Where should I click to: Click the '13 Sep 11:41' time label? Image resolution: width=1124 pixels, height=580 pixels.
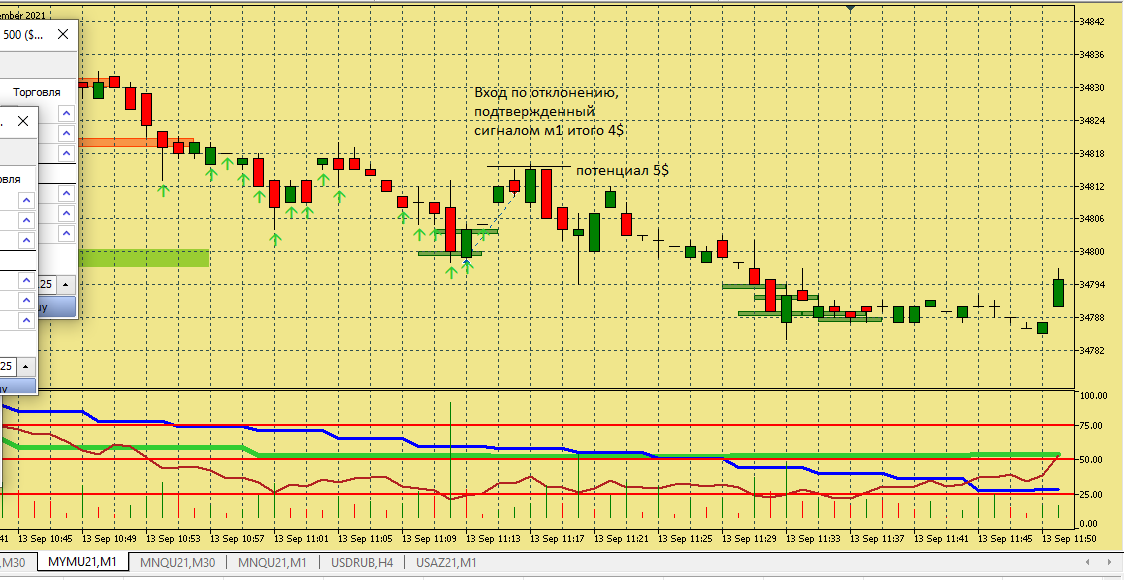[x=940, y=538]
